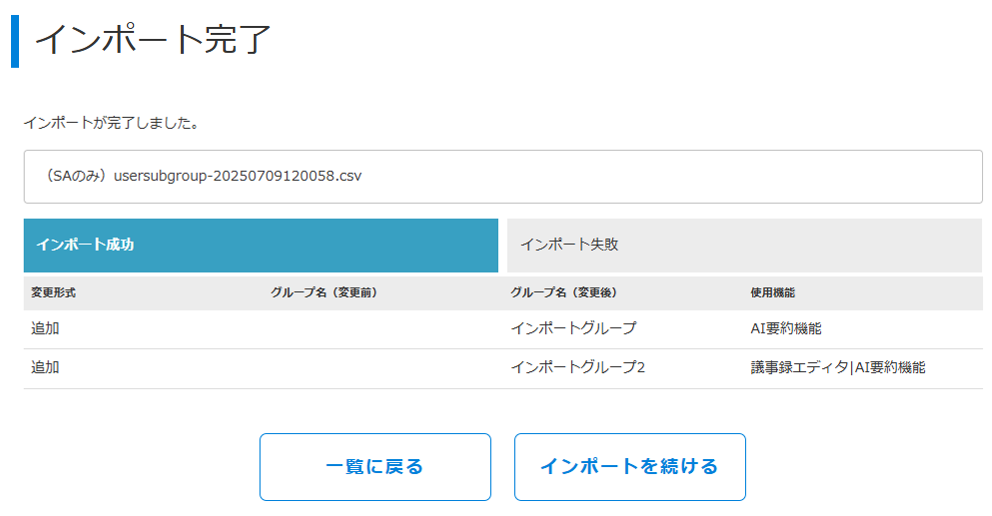Screen dimensions: 992x516
Task: Click empty 変更前 cell in インポートグループ2 row
Action: pos(380,368)
